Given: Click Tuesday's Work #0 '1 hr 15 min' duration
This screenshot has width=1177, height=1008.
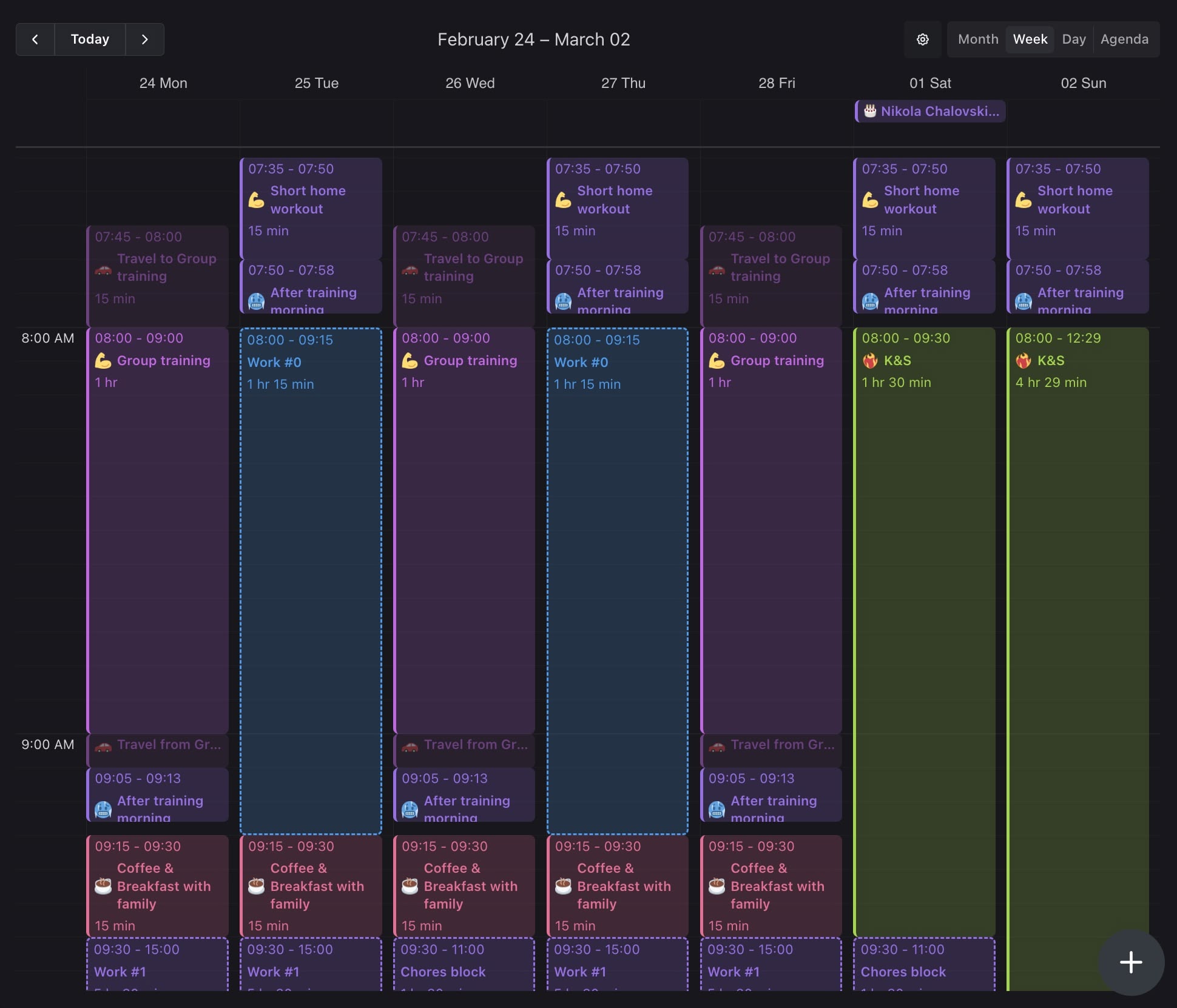Looking at the screenshot, I should point(280,385).
